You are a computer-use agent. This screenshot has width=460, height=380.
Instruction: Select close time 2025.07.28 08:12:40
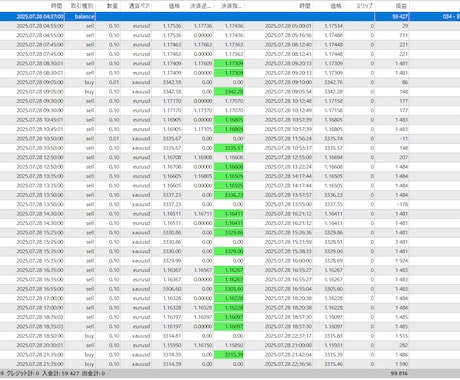pos(288,44)
